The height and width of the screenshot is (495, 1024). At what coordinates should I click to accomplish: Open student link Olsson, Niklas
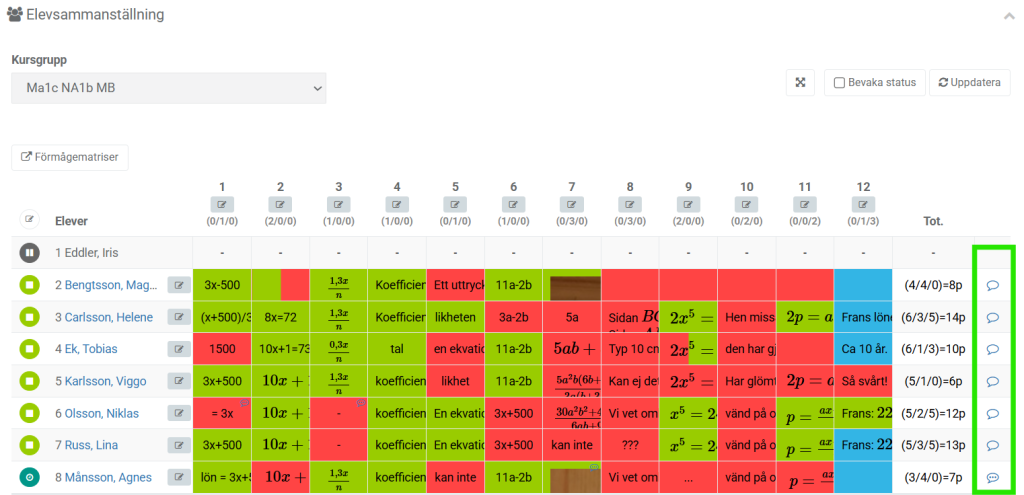tap(97, 413)
